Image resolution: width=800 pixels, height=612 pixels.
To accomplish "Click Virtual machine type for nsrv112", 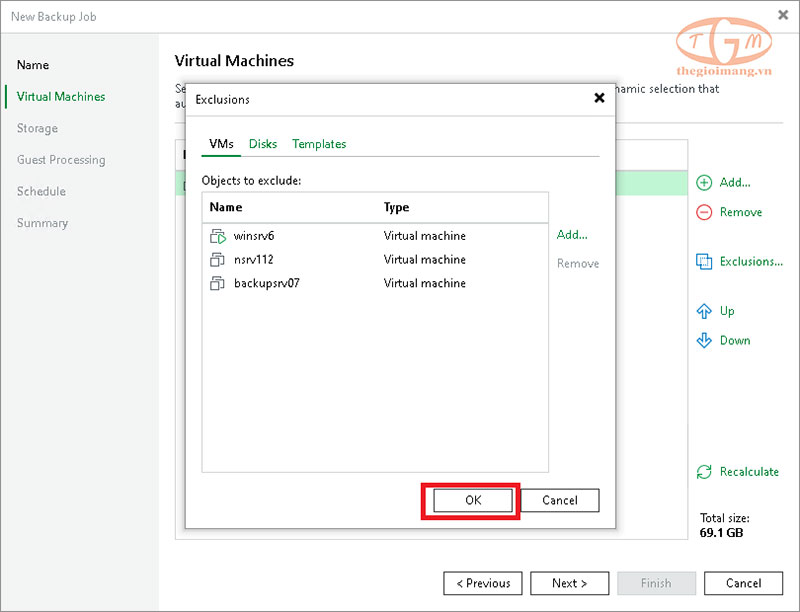I will tap(424, 260).
